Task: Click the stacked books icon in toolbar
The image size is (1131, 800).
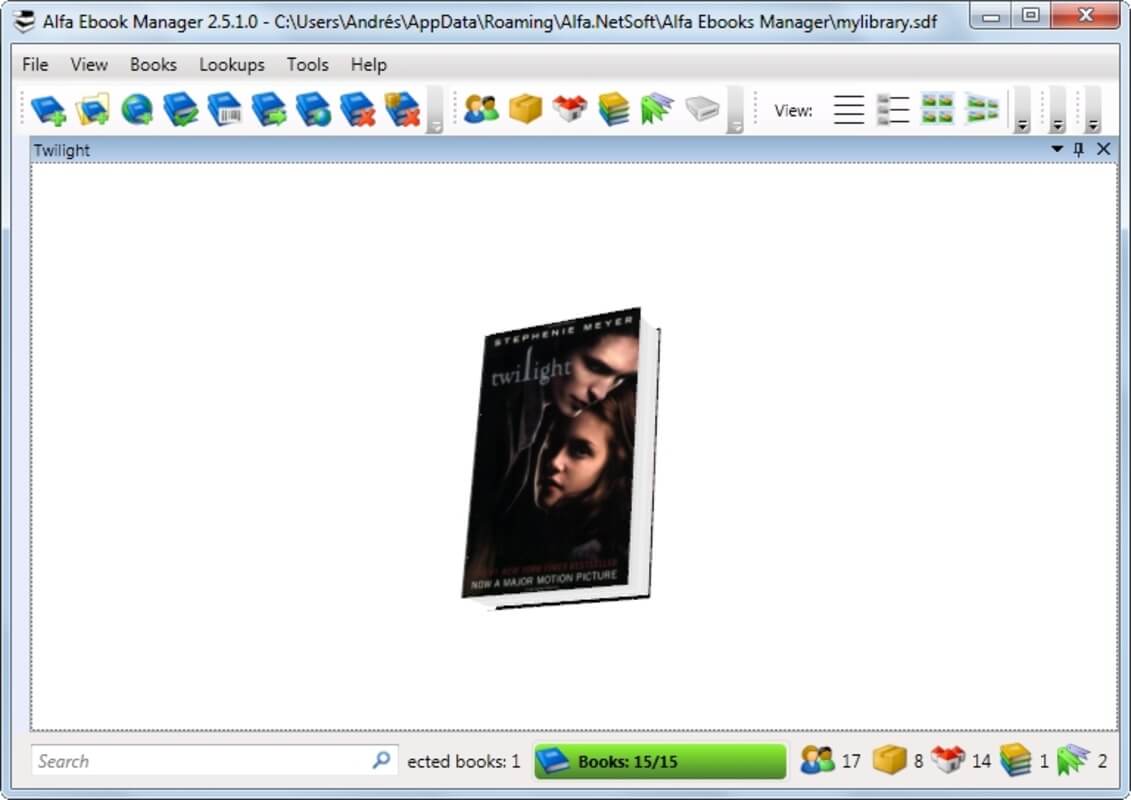Action: click(x=614, y=109)
